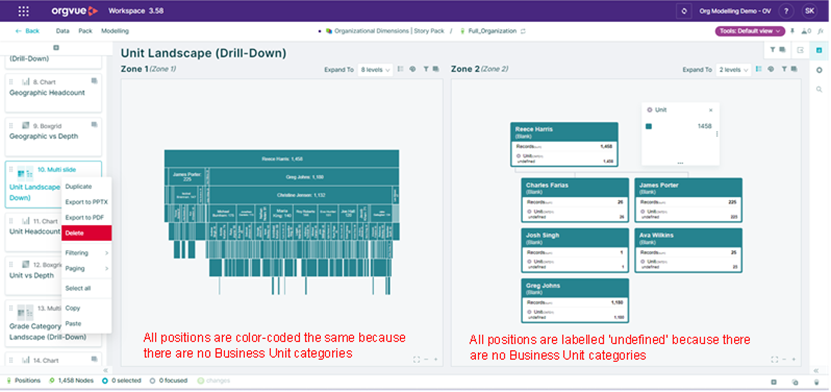Viewport: 831px width, 392px height.
Task: Open the help question mark icon
Action: [x=786, y=11]
